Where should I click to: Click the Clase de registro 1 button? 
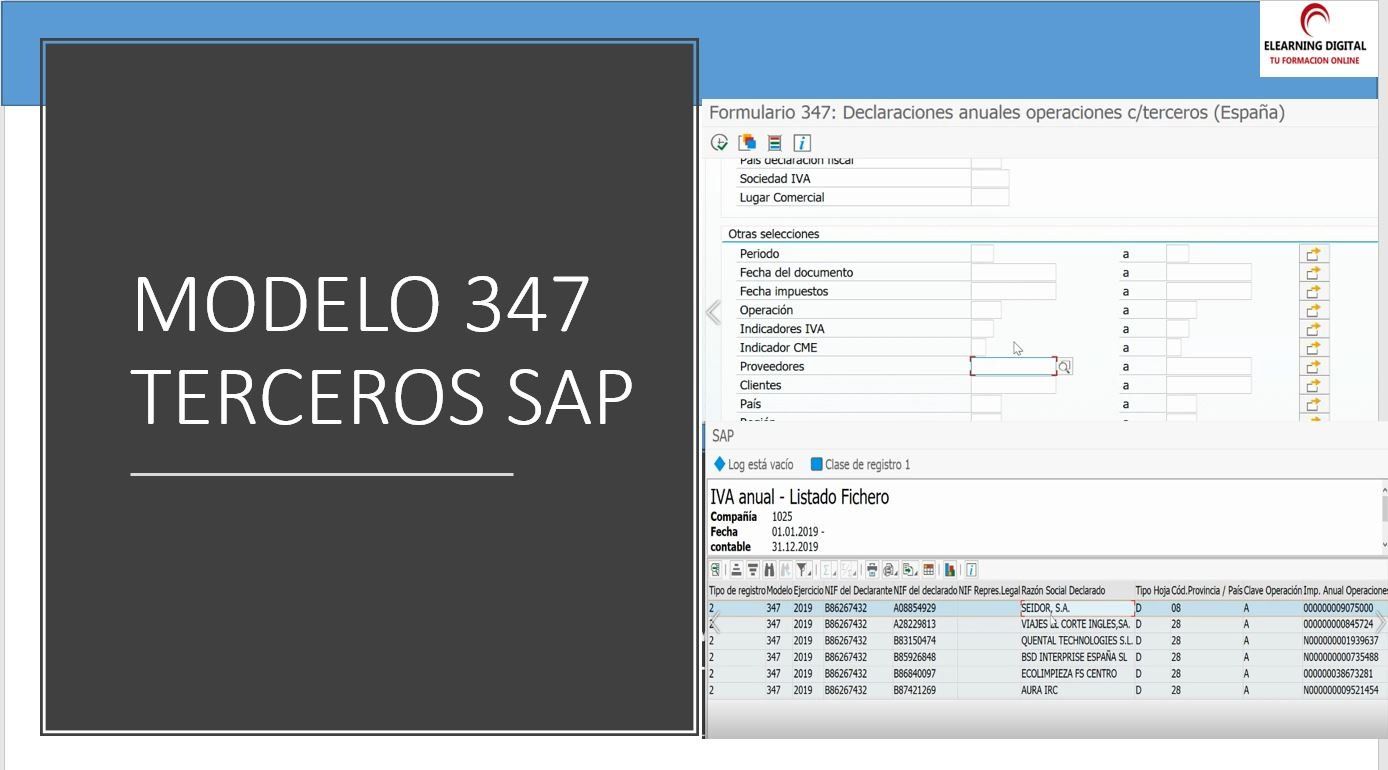(860, 465)
